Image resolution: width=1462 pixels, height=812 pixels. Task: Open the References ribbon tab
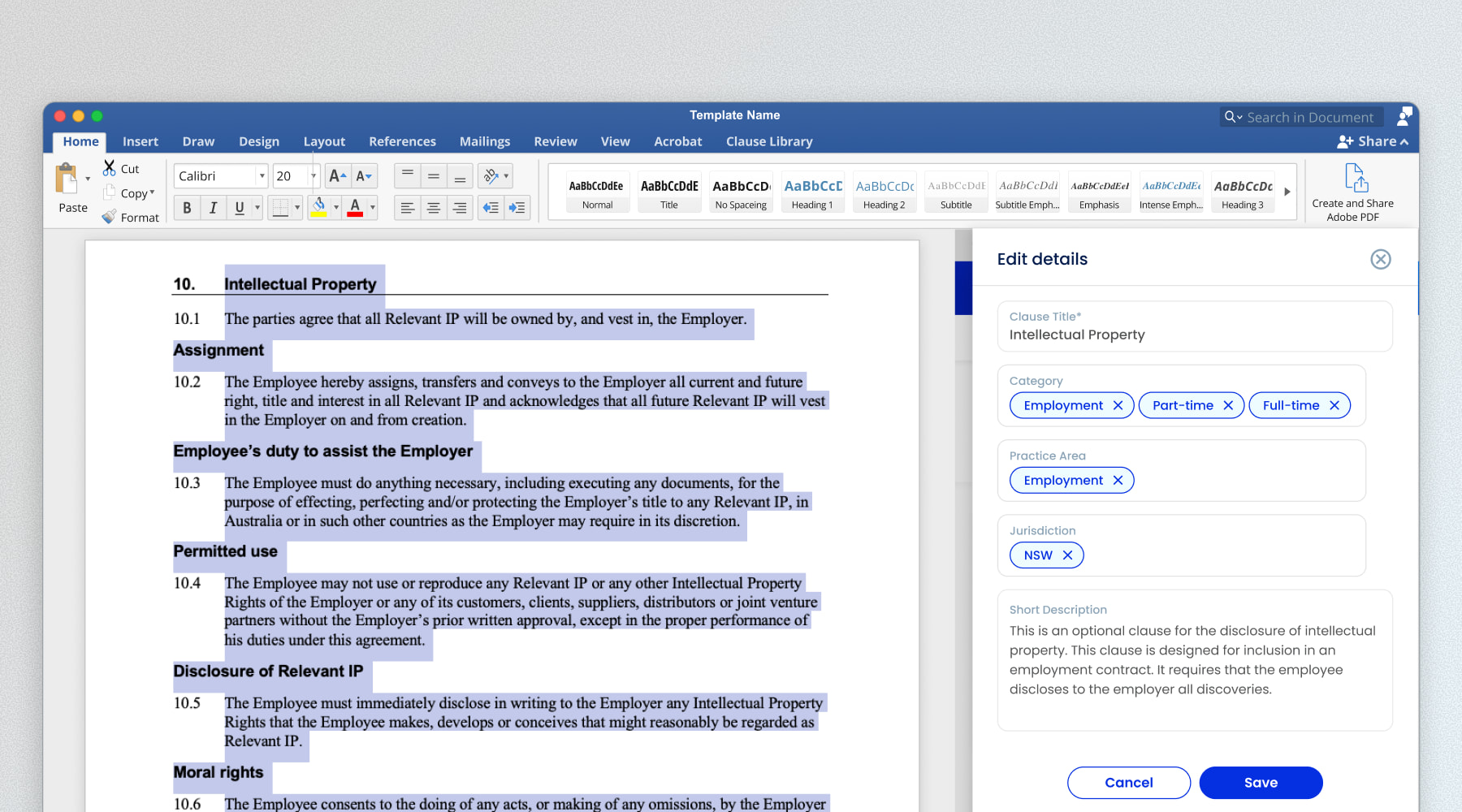point(402,141)
